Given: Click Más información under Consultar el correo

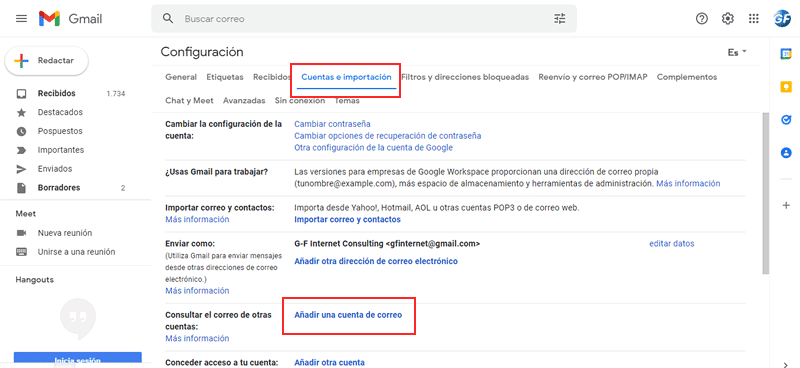Looking at the screenshot, I should click(197, 338).
